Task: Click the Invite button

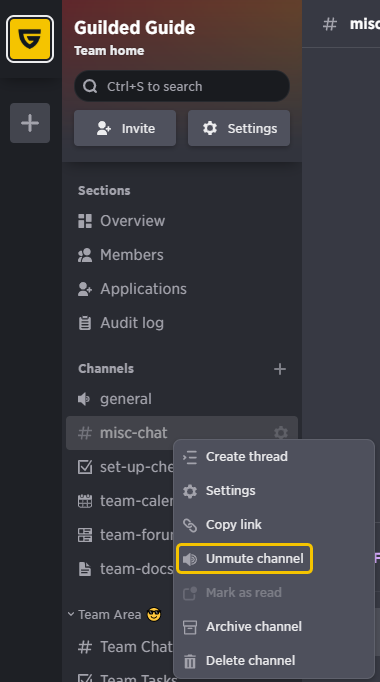Action: pyautogui.click(x=125, y=128)
